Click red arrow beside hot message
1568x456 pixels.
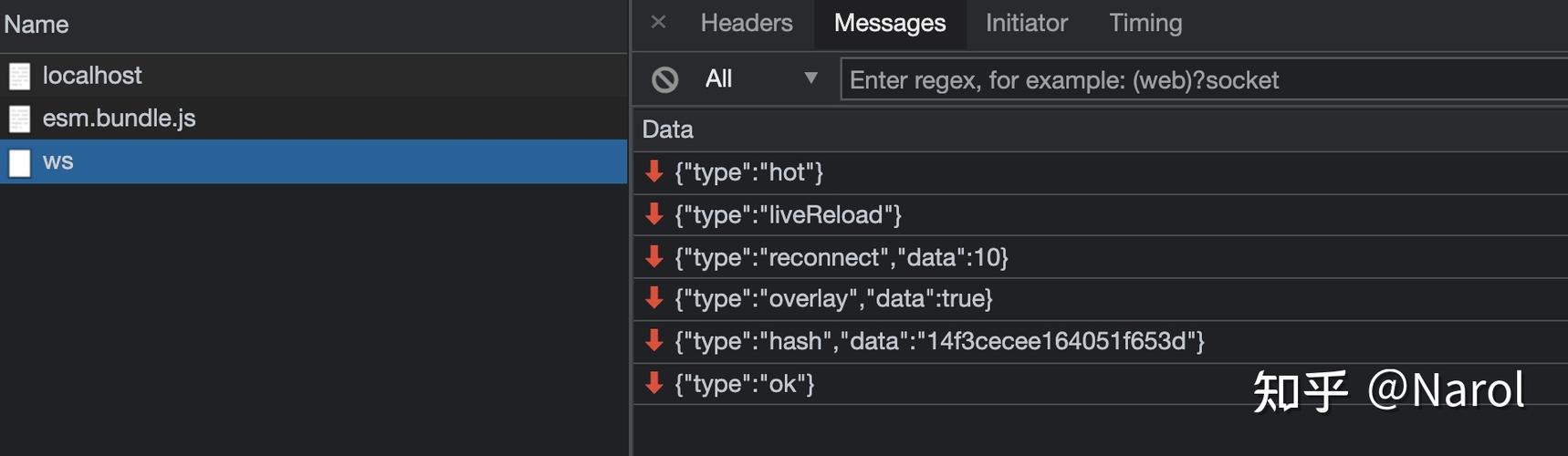coord(653,171)
